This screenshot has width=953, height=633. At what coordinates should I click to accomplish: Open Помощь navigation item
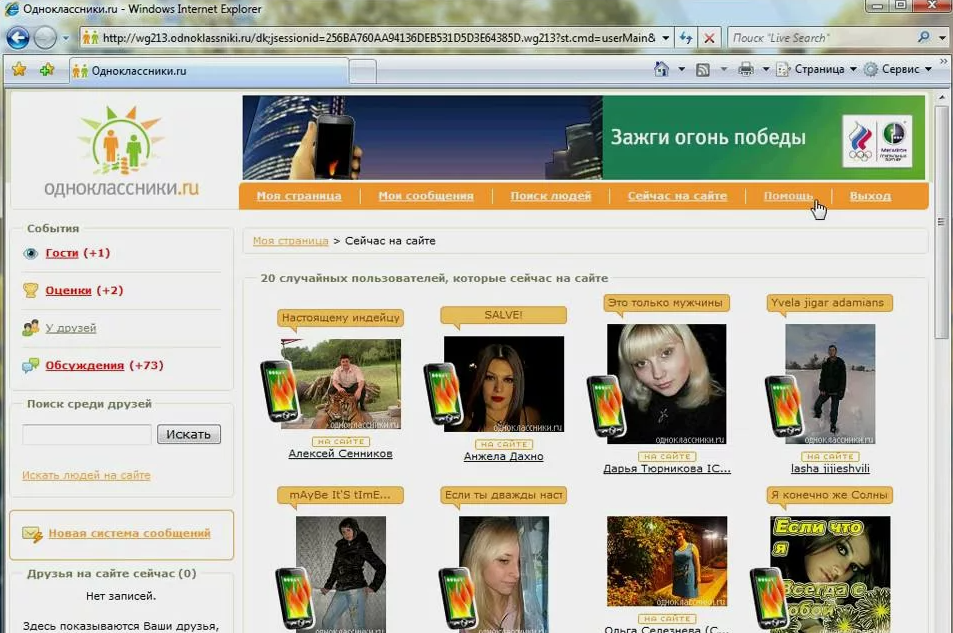tap(788, 196)
